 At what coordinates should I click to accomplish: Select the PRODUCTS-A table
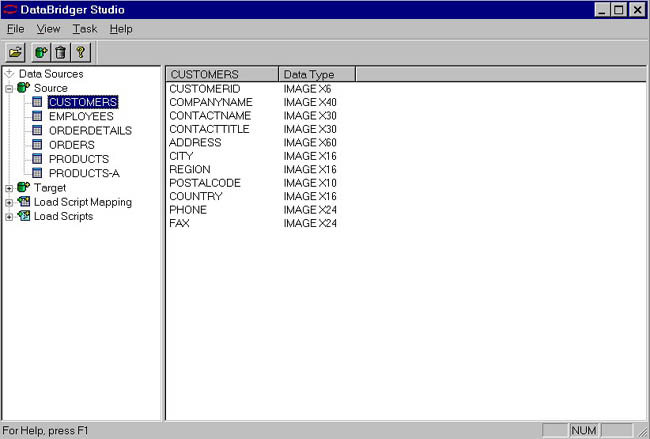click(84, 173)
